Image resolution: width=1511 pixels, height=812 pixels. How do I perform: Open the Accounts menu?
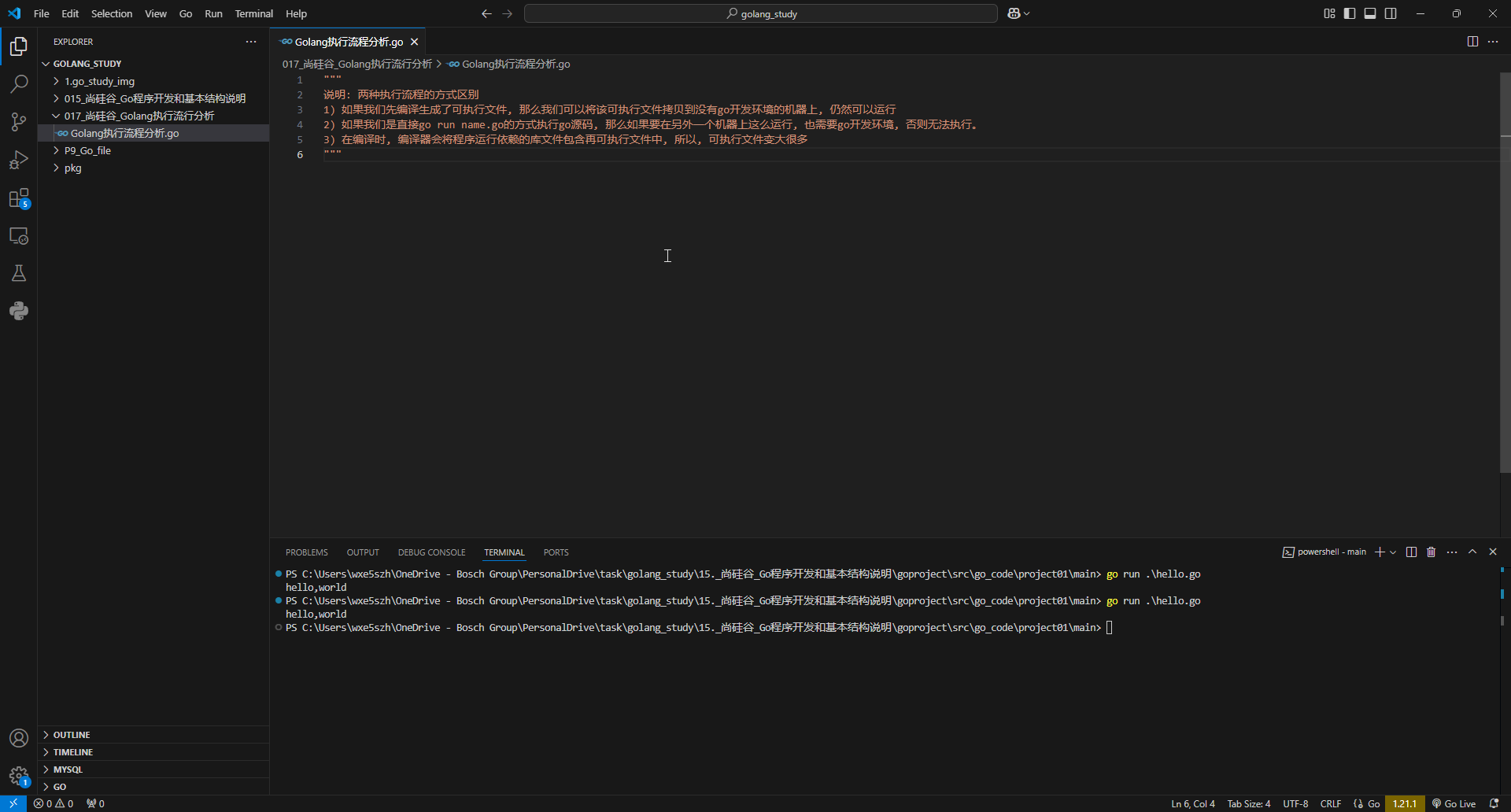(19, 738)
